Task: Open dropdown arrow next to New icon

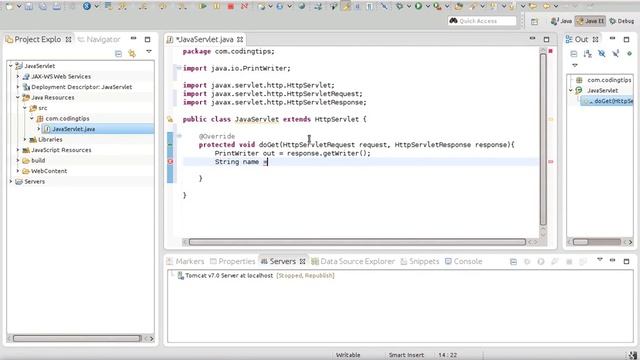Action: click(18, 7)
